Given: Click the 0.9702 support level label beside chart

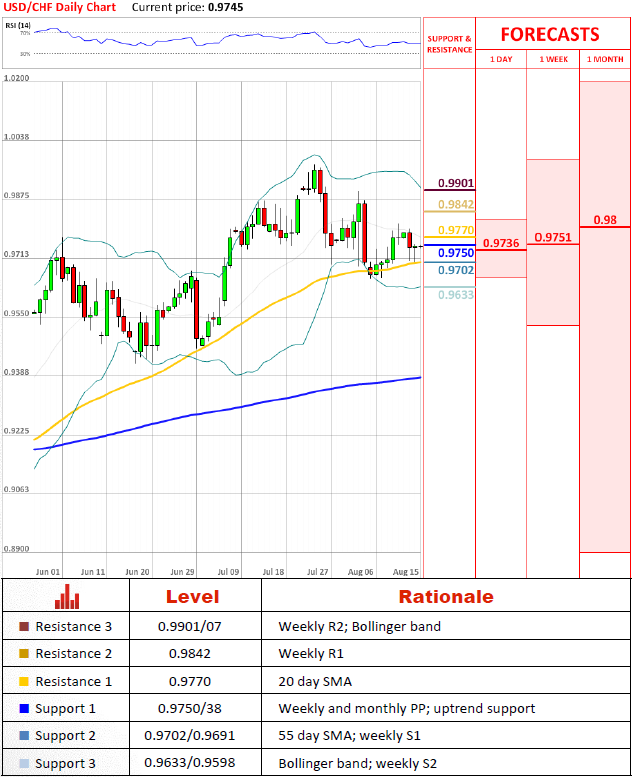Looking at the screenshot, I should pos(456,270).
